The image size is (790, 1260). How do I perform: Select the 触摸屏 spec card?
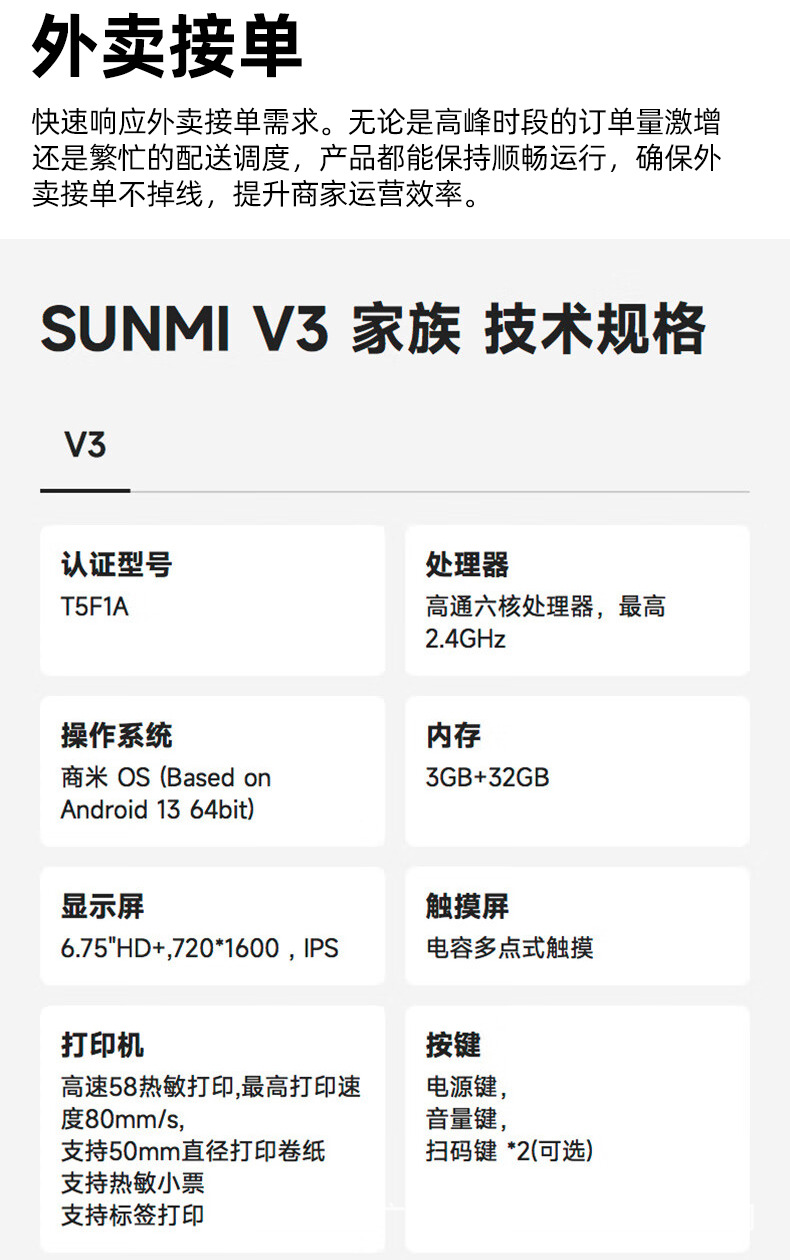577,926
